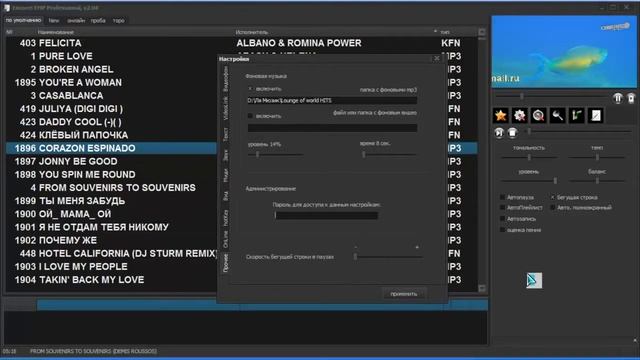Image resolution: width=640 pixels, height=360 pixels.
Task: Click the green music note icon
Action: (576, 116)
